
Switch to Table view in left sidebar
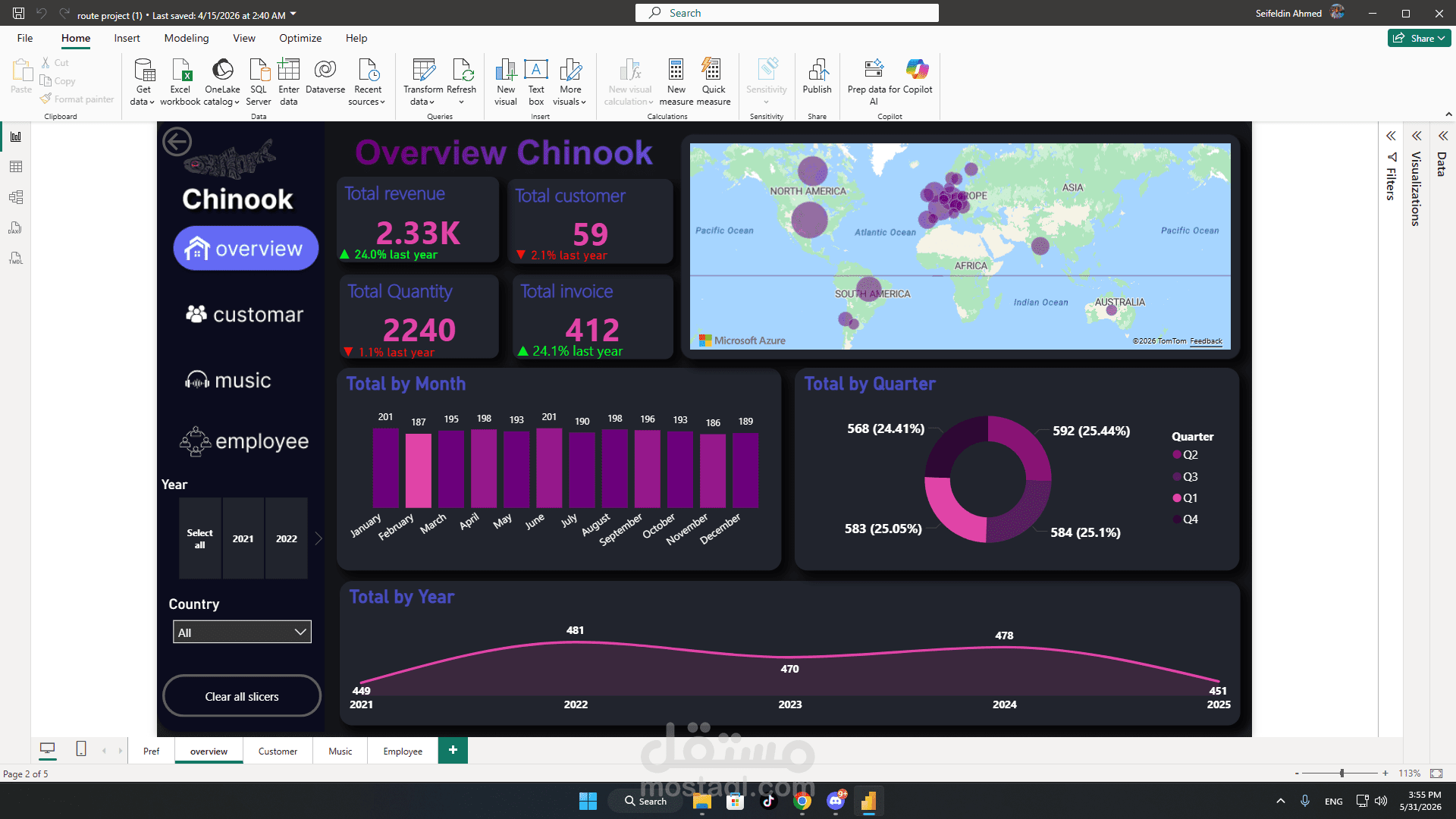(16, 167)
